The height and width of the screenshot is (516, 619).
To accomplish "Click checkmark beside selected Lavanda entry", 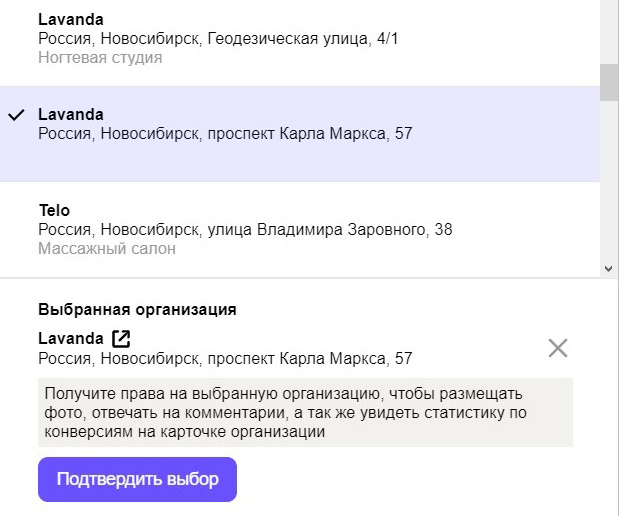I will pos(16,115).
